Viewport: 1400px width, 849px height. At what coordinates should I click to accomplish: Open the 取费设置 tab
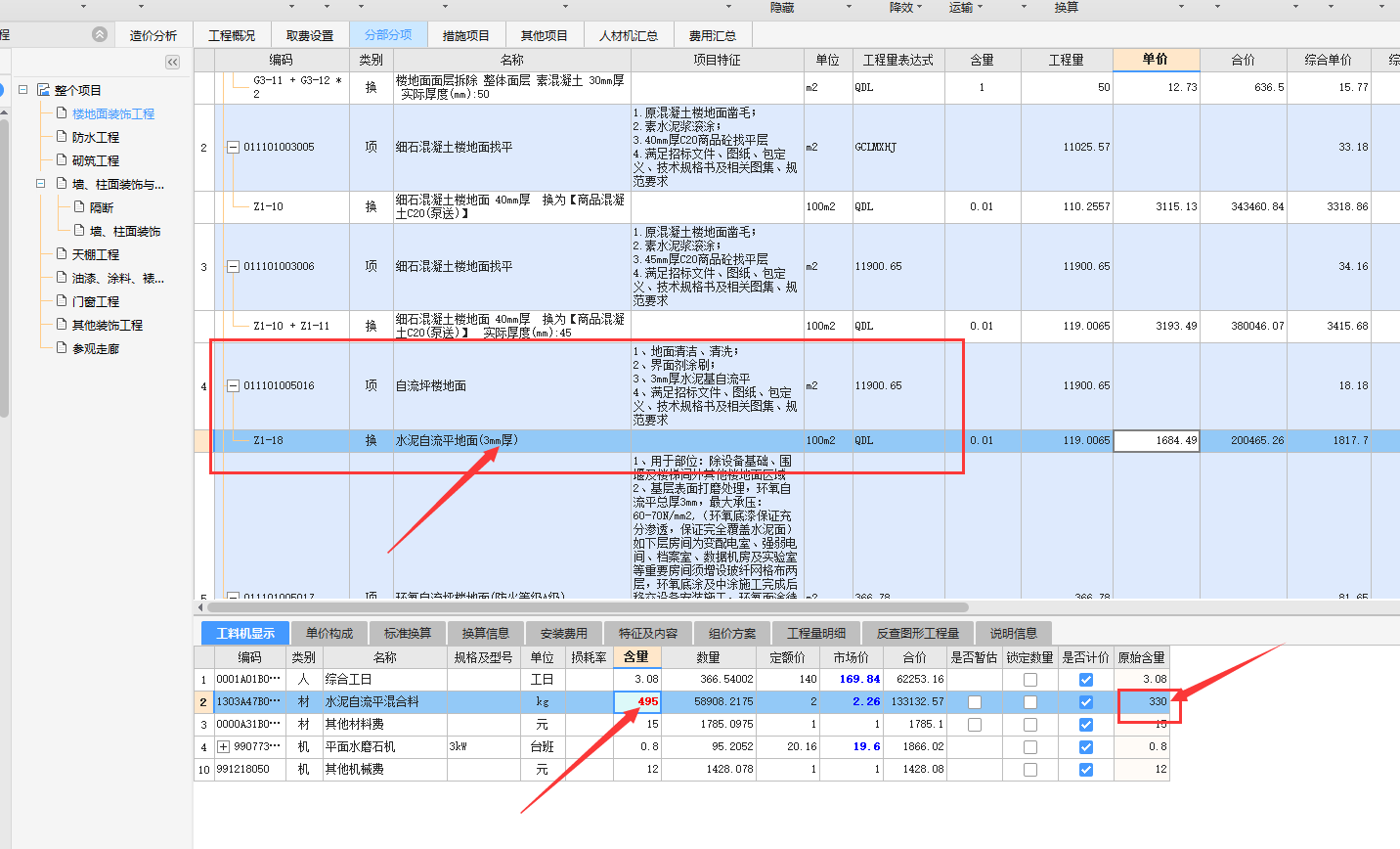pos(310,35)
